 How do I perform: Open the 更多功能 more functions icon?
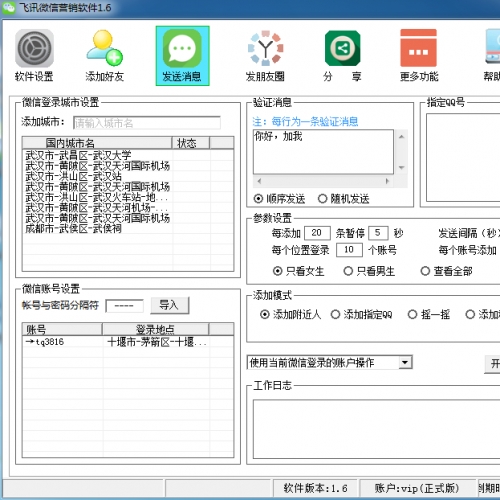coord(419,56)
